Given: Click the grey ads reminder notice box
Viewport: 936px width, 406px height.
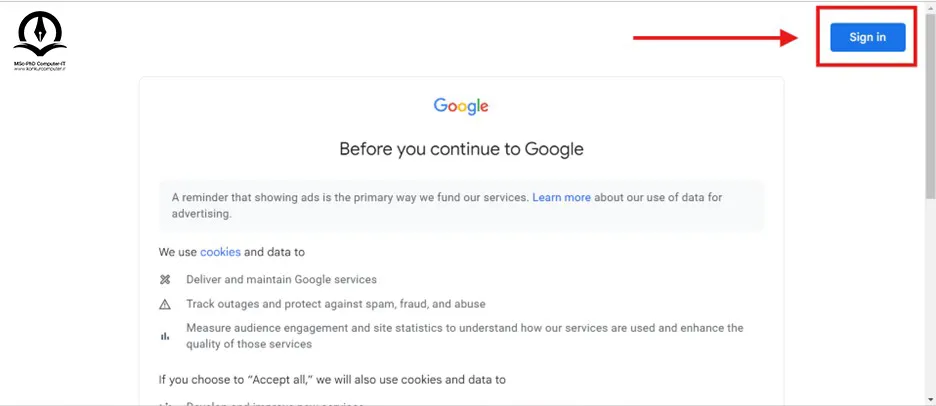Looking at the screenshot, I should tap(461, 205).
